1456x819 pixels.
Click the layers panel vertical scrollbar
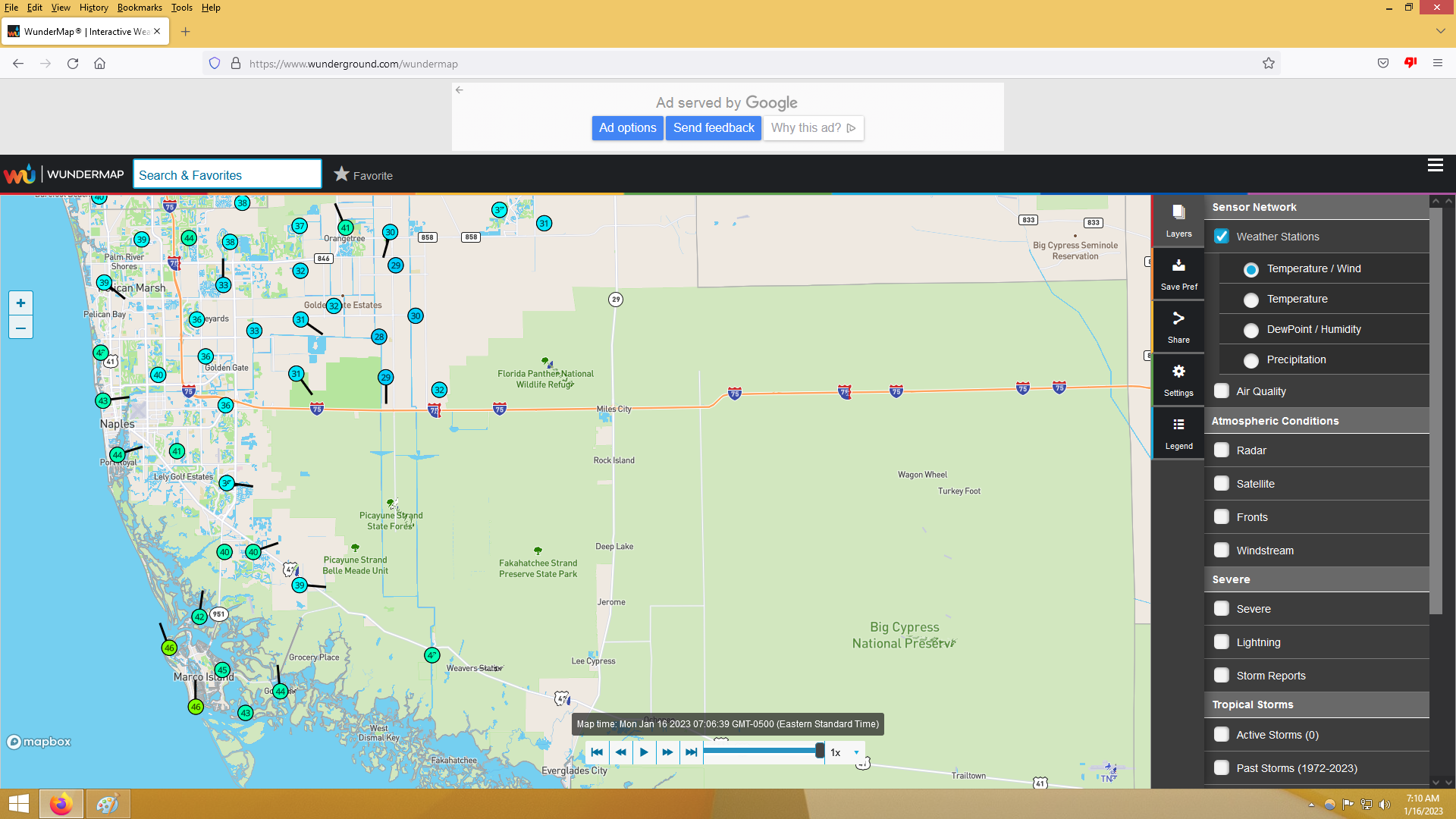[1436, 409]
